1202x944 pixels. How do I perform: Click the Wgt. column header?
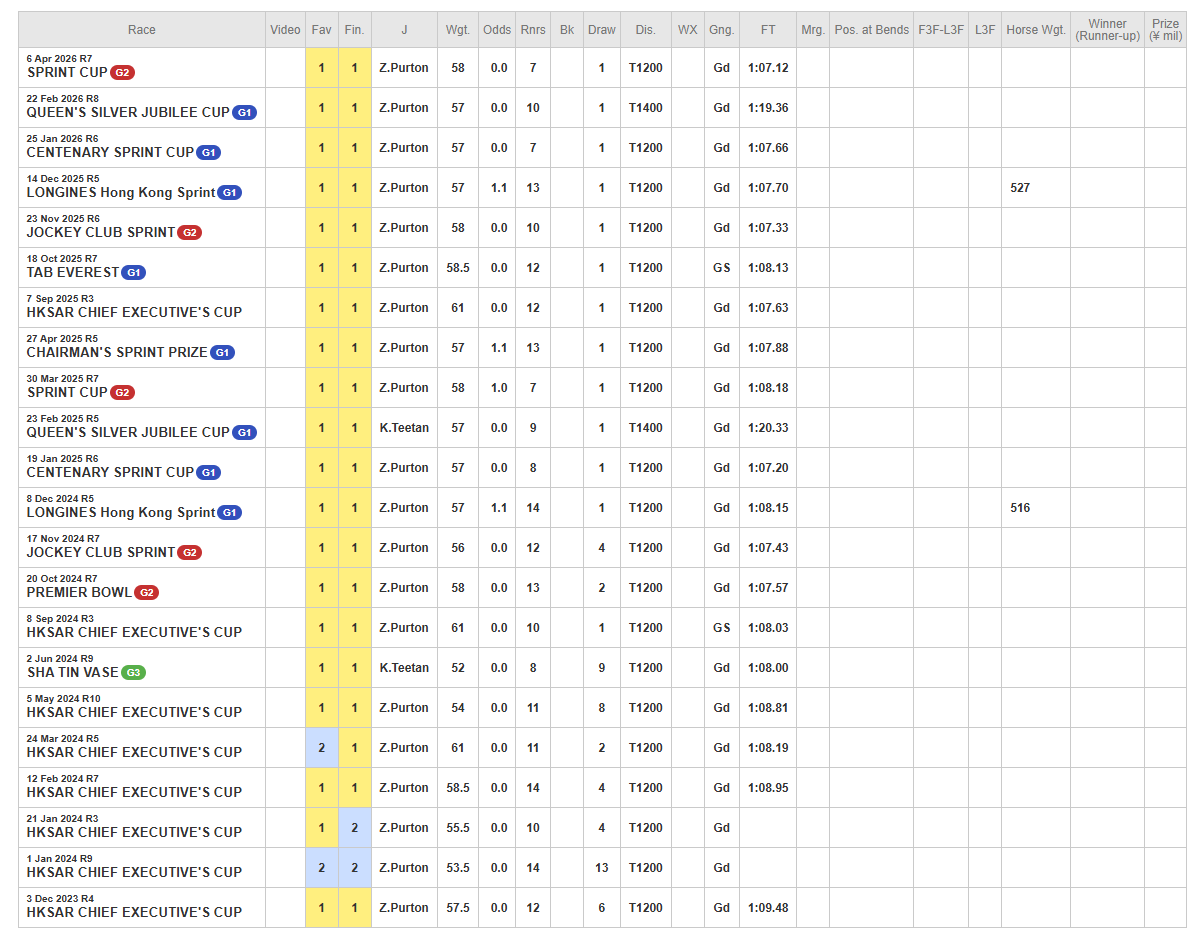point(458,30)
